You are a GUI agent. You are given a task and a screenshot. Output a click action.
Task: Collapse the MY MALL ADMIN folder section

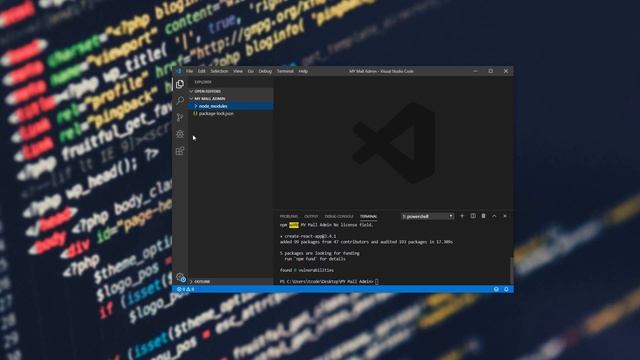tap(231, 98)
